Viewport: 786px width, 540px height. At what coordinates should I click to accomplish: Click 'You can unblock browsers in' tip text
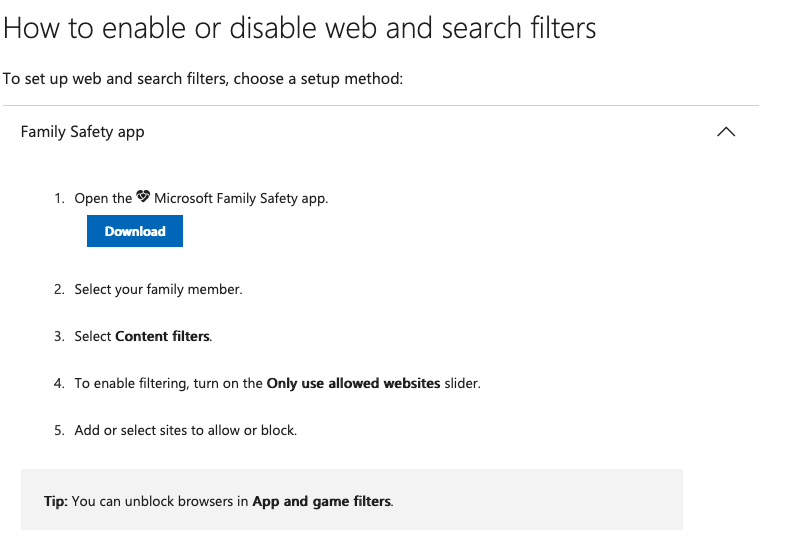tap(160, 500)
